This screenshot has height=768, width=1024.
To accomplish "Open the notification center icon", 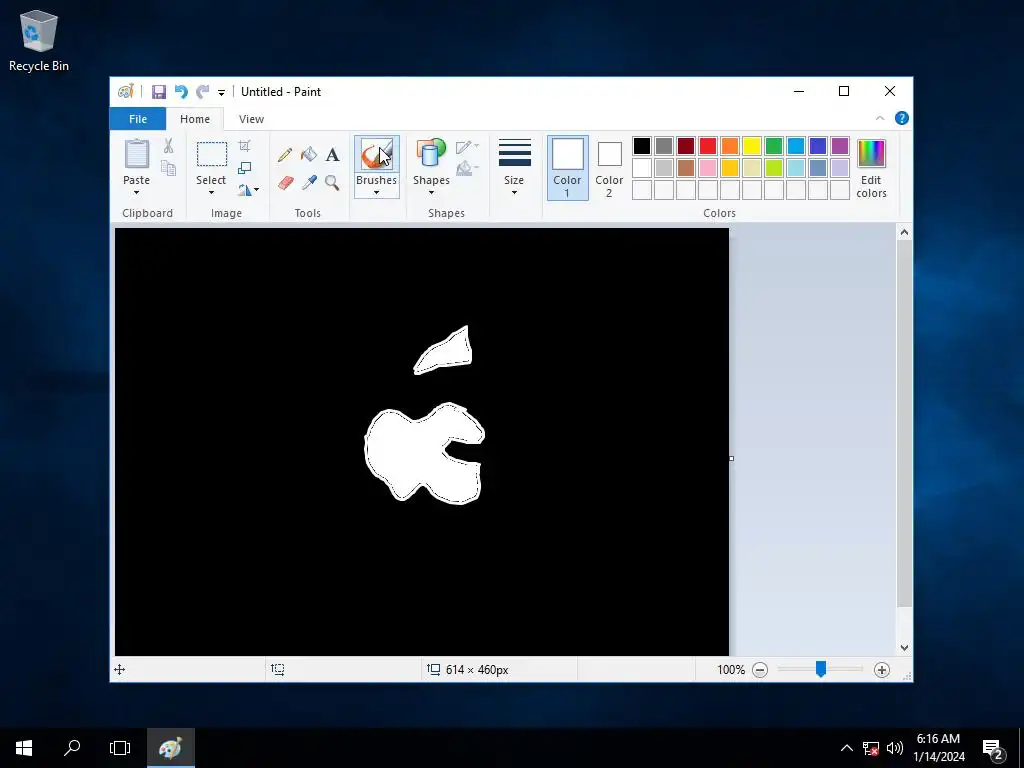I will coord(993,748).
